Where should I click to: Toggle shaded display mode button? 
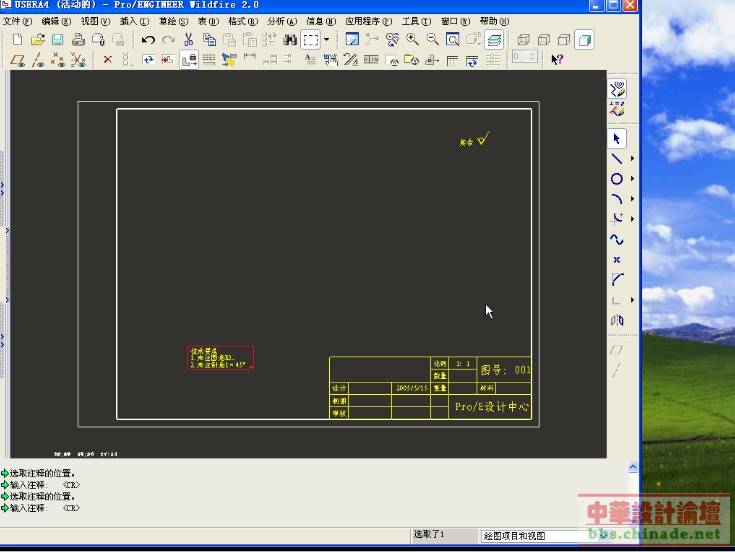tap(584, 40)
